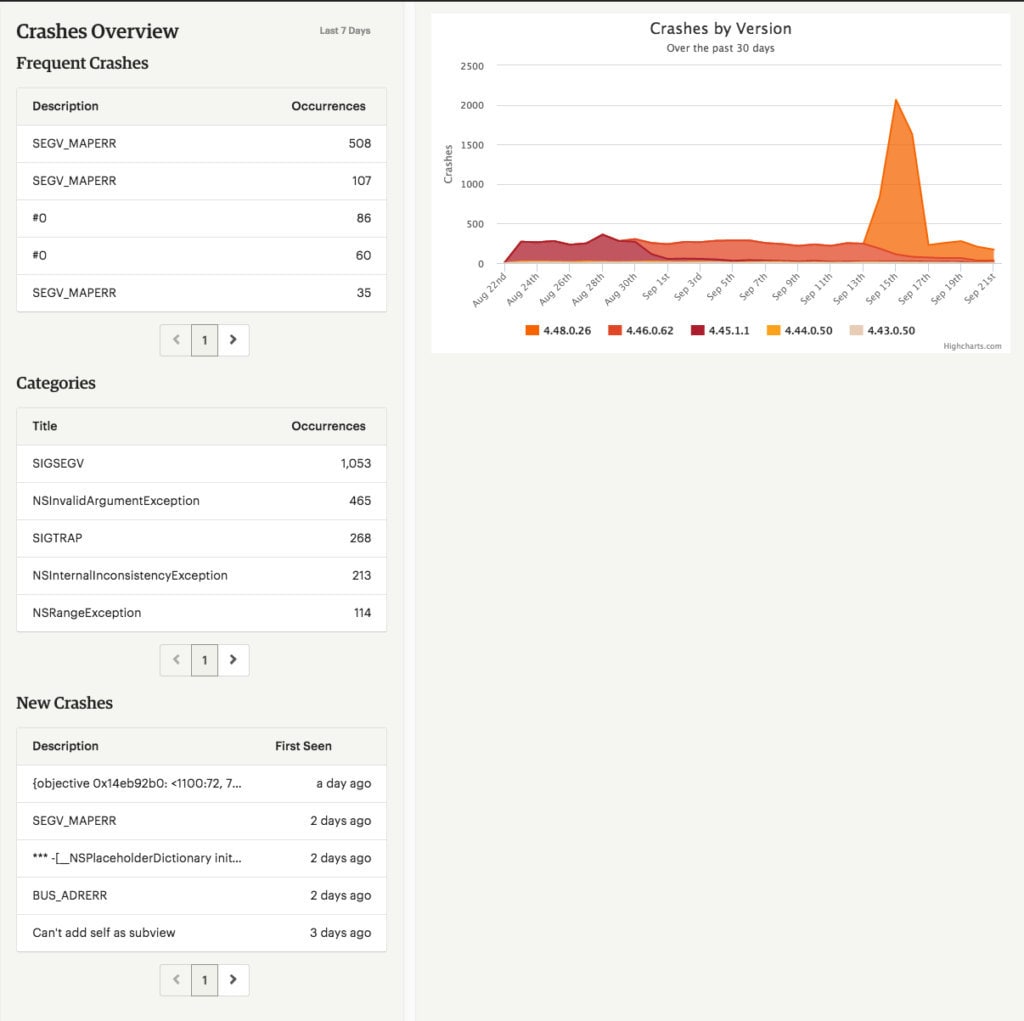Click the Categories Occurrences column header
This screenshot has height=1021, width=1024.
click(328, 427)
